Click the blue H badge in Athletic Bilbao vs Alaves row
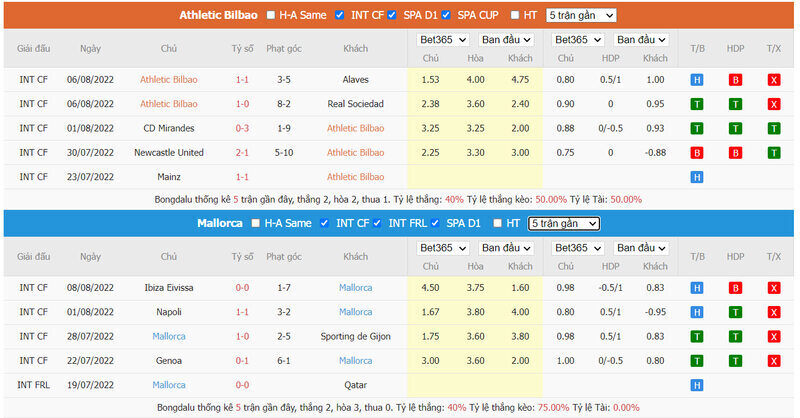The width and height of the screenshot is (800, 418). 697,80
